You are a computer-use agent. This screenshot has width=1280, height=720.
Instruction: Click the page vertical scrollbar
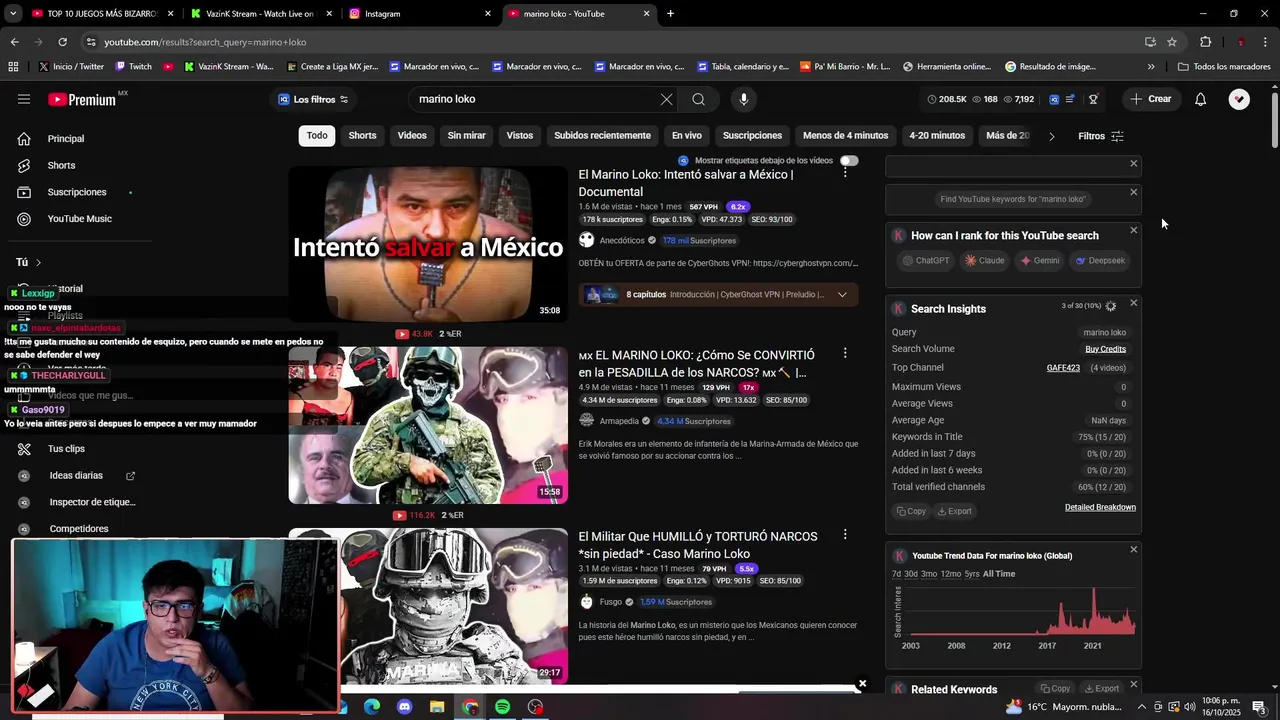pyautogui.click(x=1274, y=120)
